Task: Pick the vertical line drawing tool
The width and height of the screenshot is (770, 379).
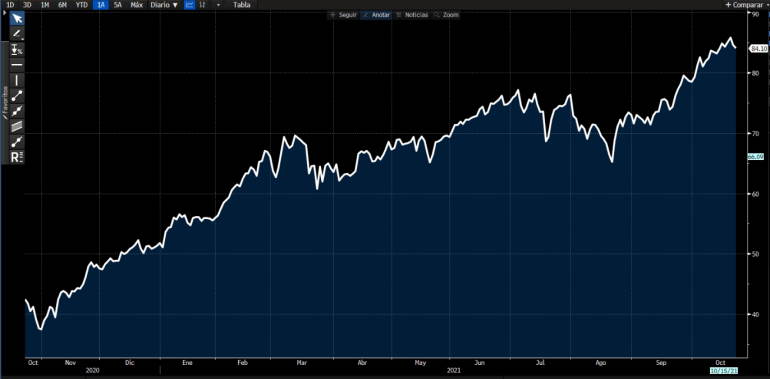Action: pyautogui.click(x=17, y=80)
